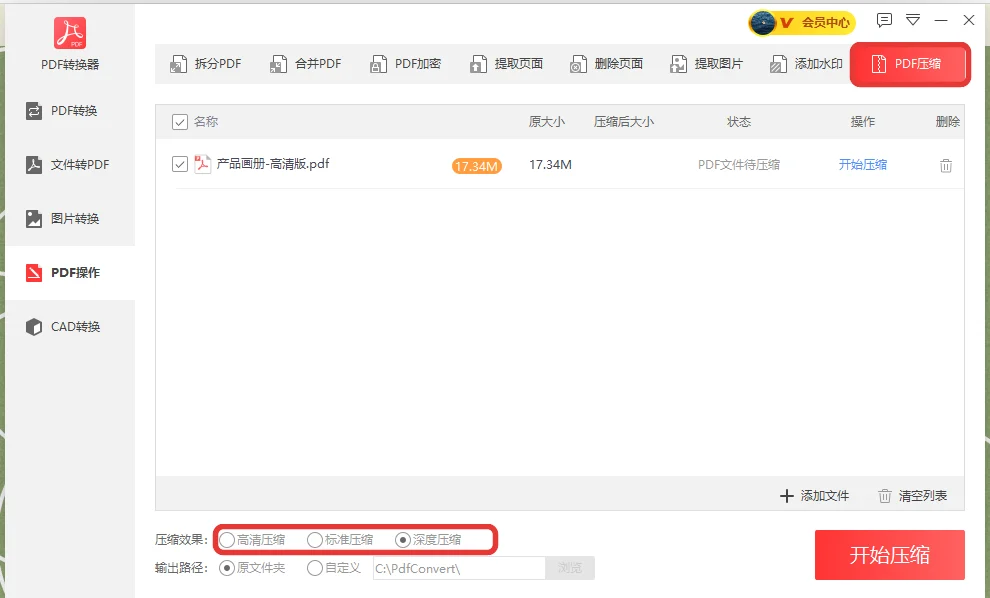
Task: Click the 提取图片 icon
Action: (678, 64)
